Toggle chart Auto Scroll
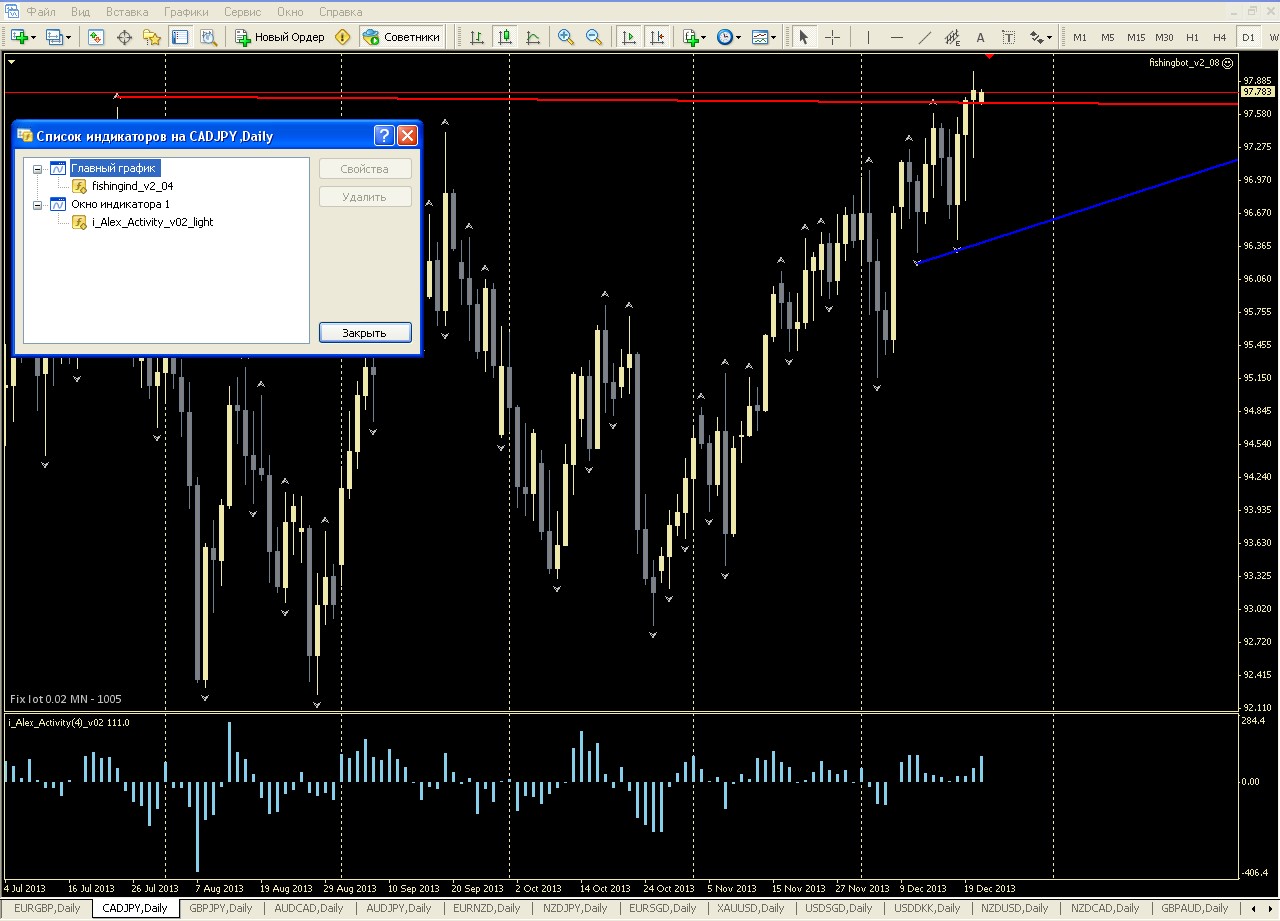The width and height of the screenshot is (1280, 921). click(x=629, y=37)
